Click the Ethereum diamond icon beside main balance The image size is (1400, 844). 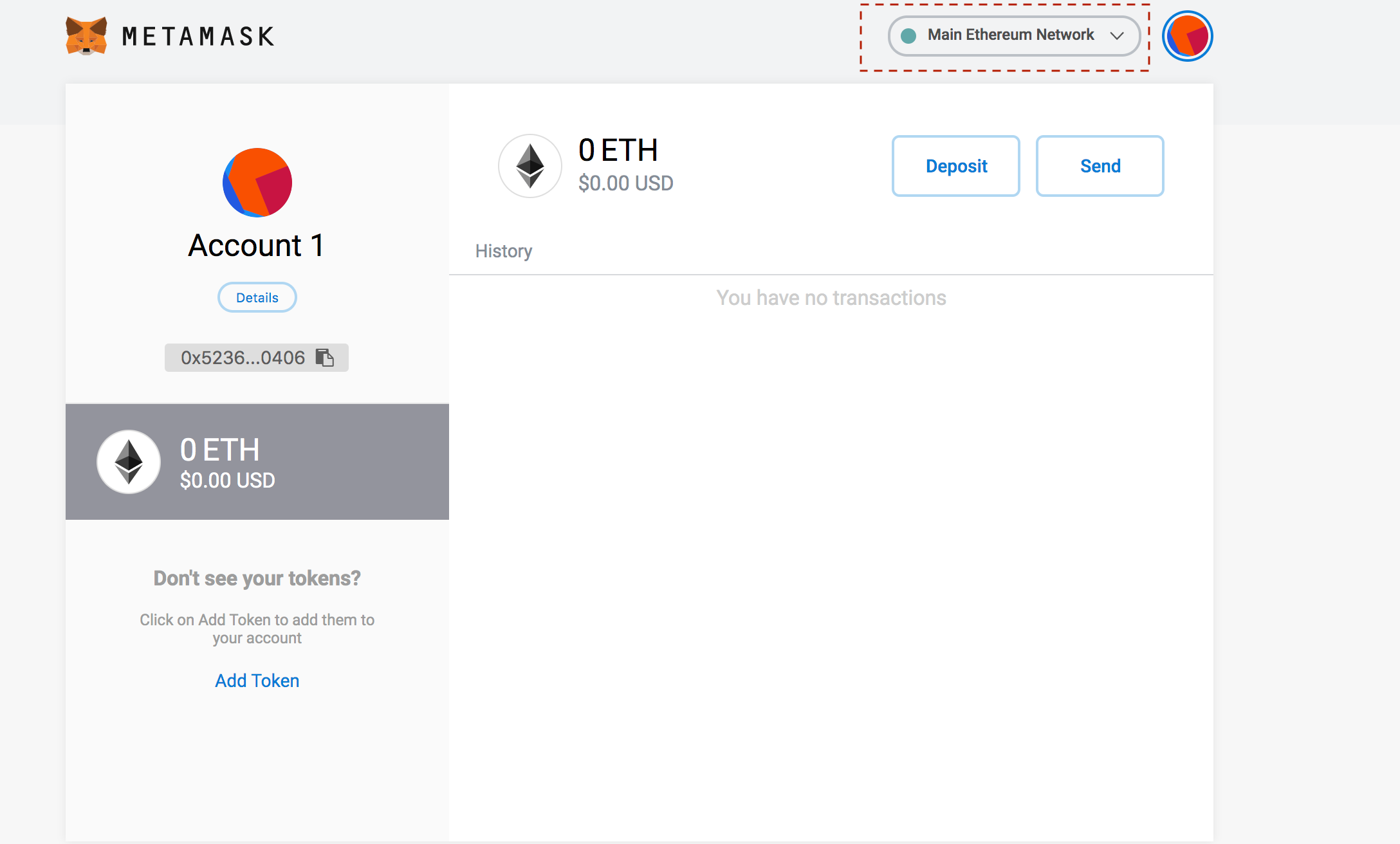(x=530, y=166)
